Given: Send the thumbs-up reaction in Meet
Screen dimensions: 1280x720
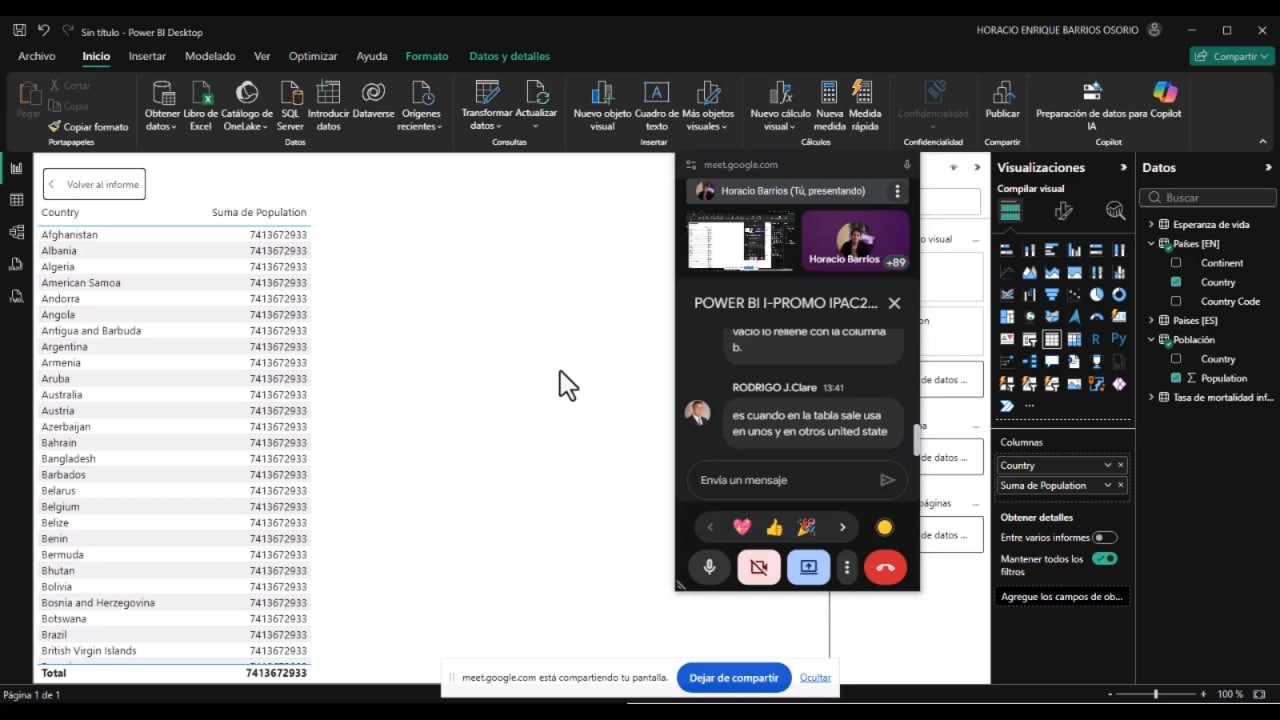Looking at the screenshot, I should (x=774, y=527).
